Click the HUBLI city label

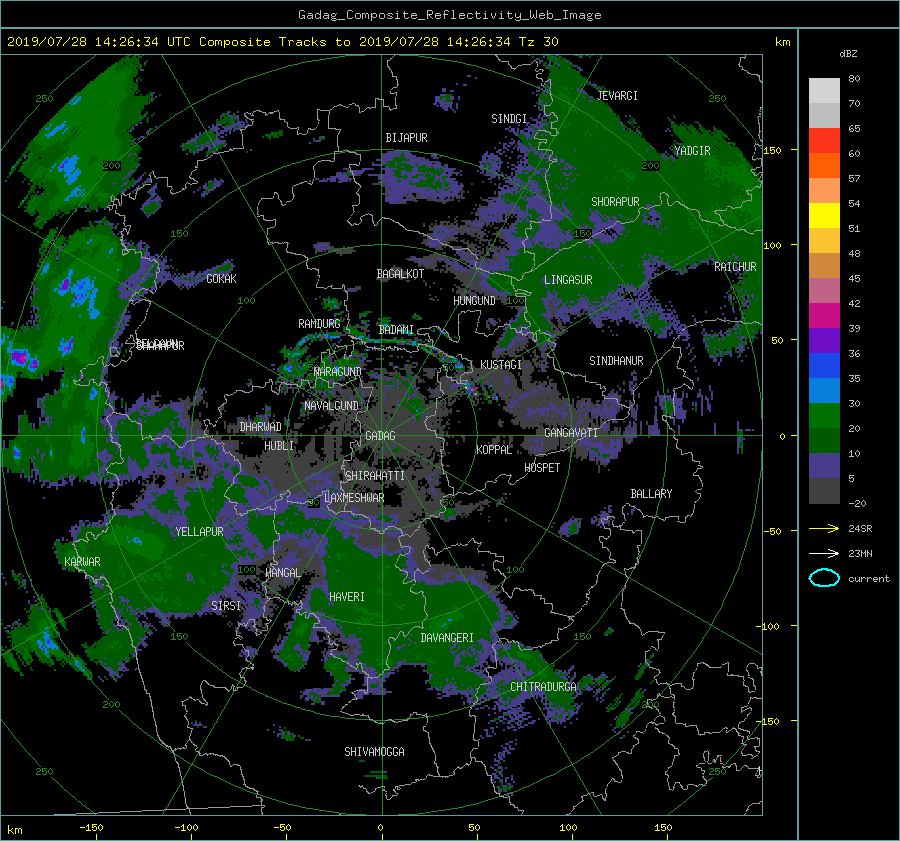(279, 445)
